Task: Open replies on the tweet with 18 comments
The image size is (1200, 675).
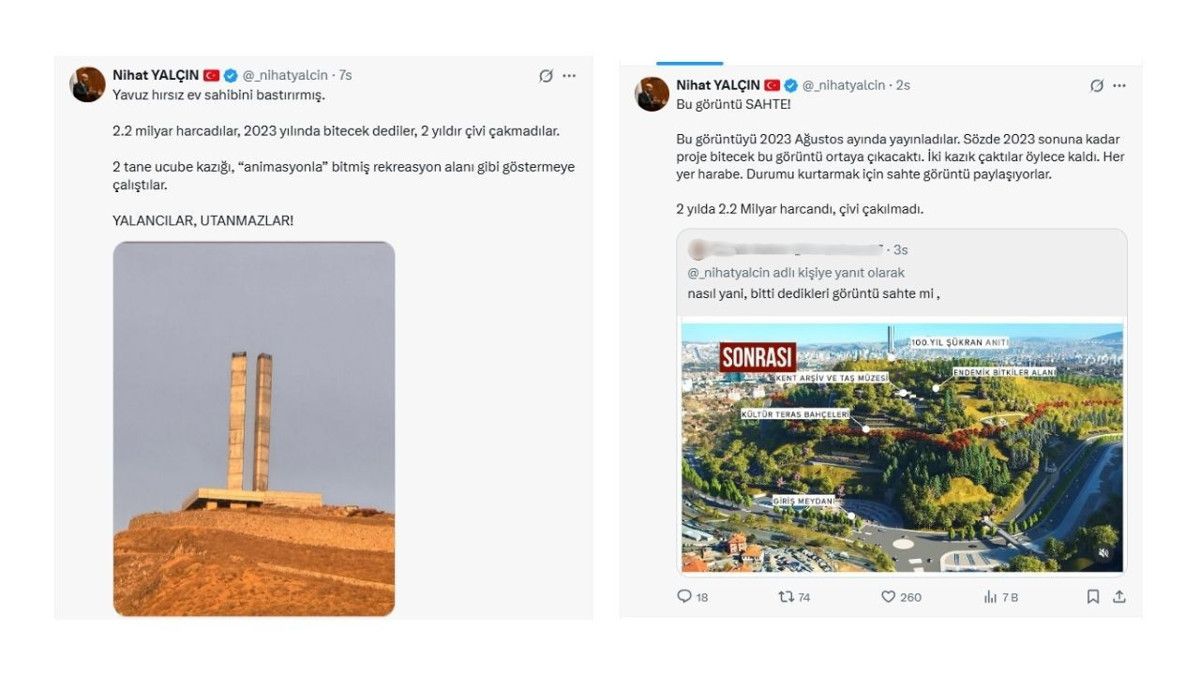Action: coord(685,597)
